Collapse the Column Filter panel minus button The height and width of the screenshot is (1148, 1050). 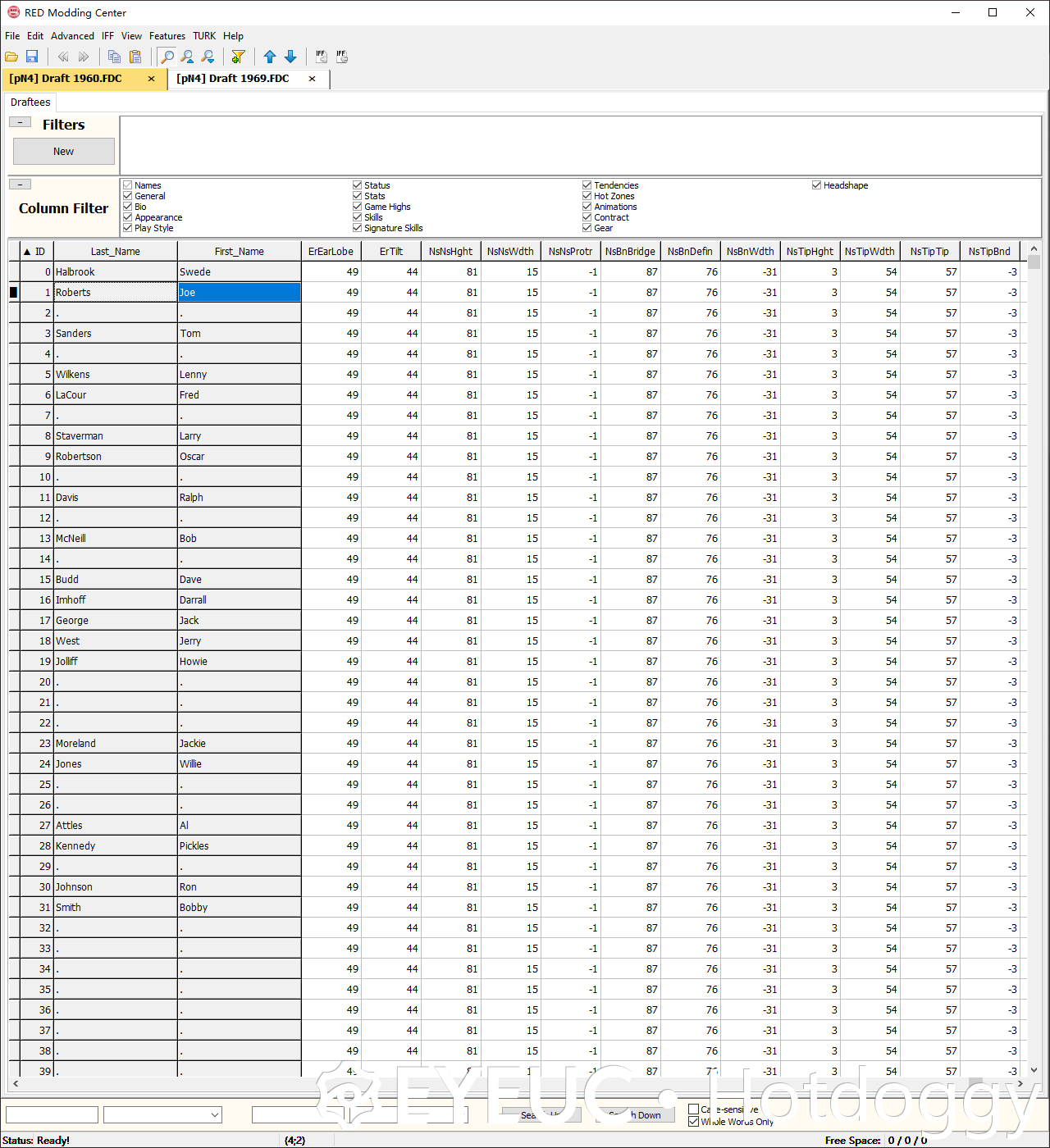(20, 184)
